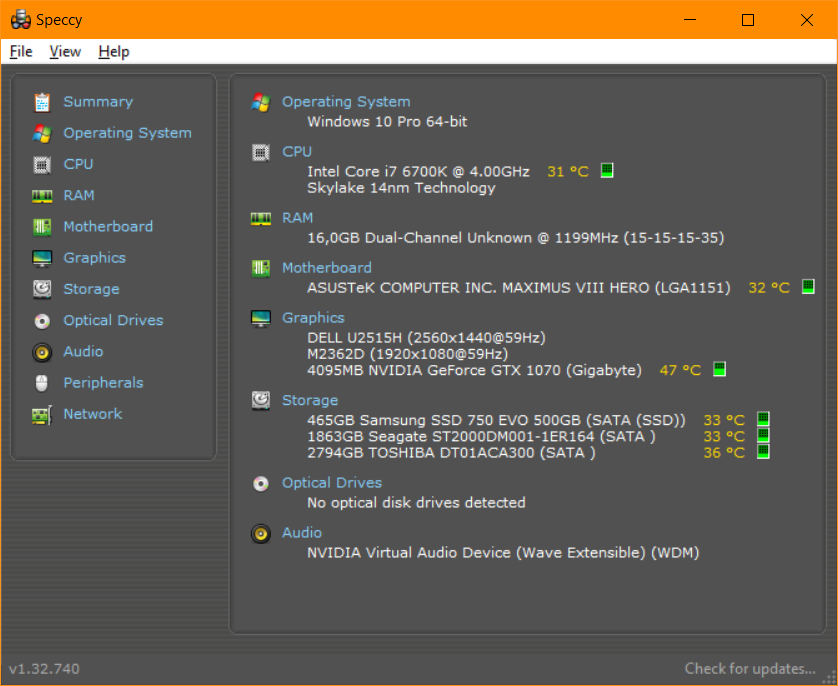Click the RAM icon in summary panel
838x686 pixels.
(261, 219)
